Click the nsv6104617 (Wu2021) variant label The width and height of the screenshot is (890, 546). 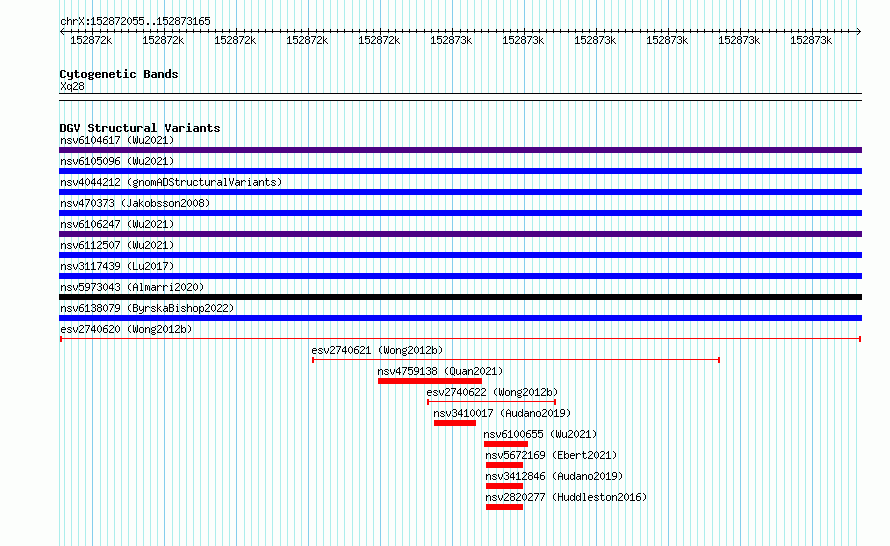pos(117,140)
